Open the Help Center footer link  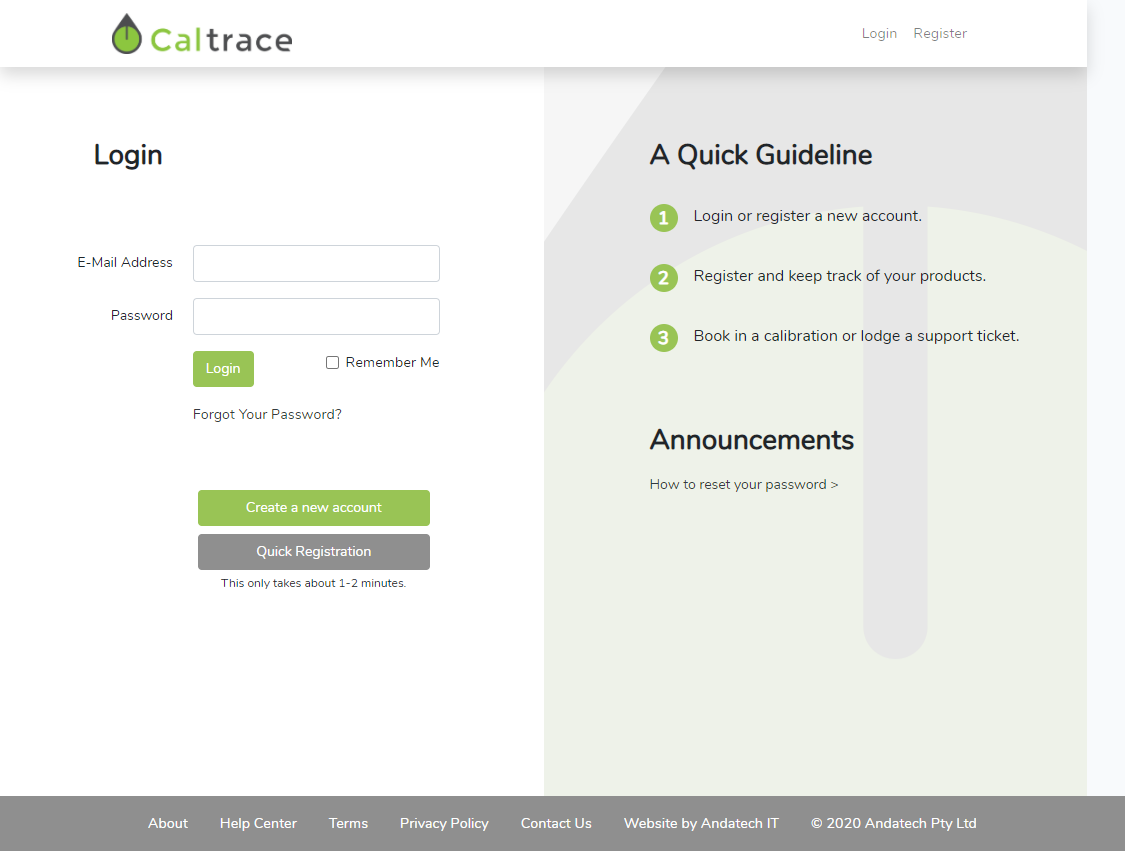(258, 823)
